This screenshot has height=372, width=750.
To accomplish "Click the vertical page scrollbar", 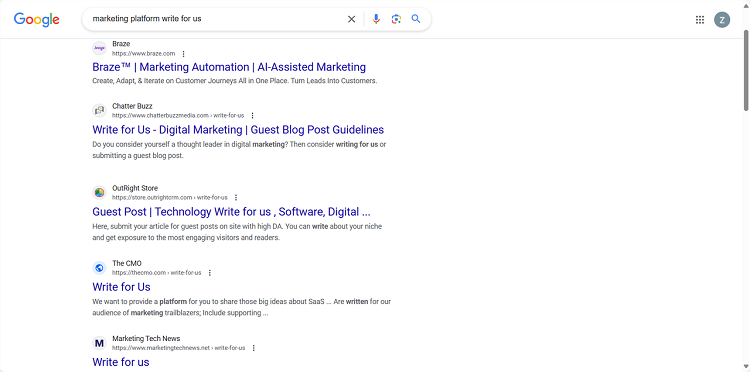I will tap(746, 70).
